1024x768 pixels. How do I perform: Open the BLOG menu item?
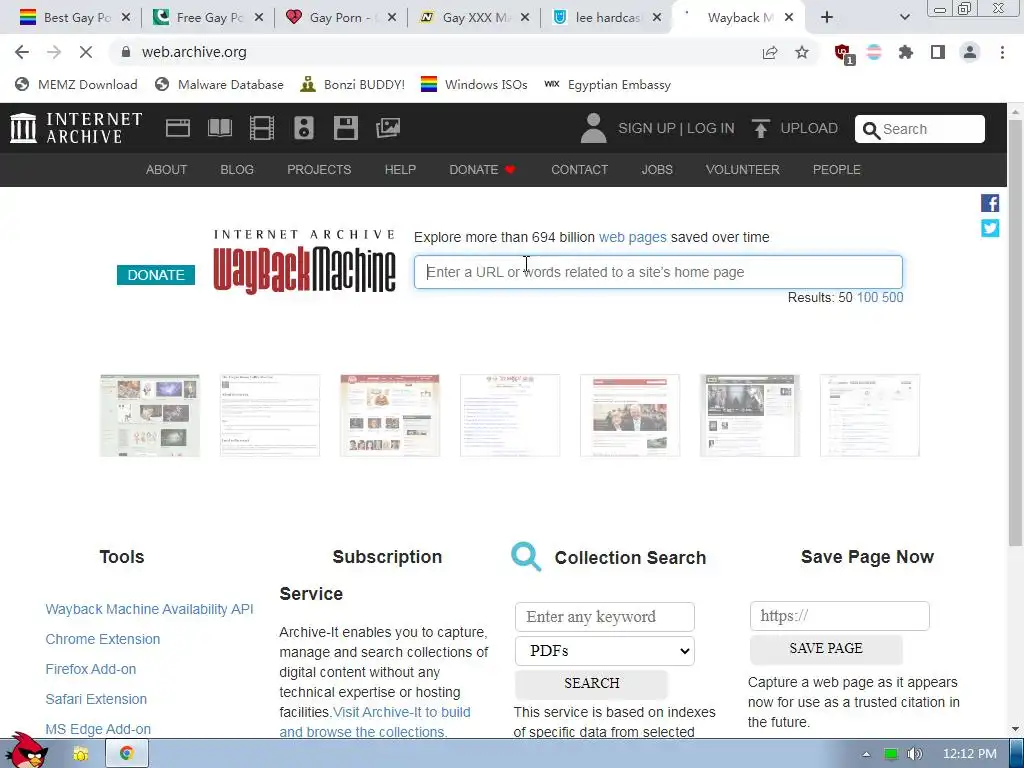[x=237, y=170]
